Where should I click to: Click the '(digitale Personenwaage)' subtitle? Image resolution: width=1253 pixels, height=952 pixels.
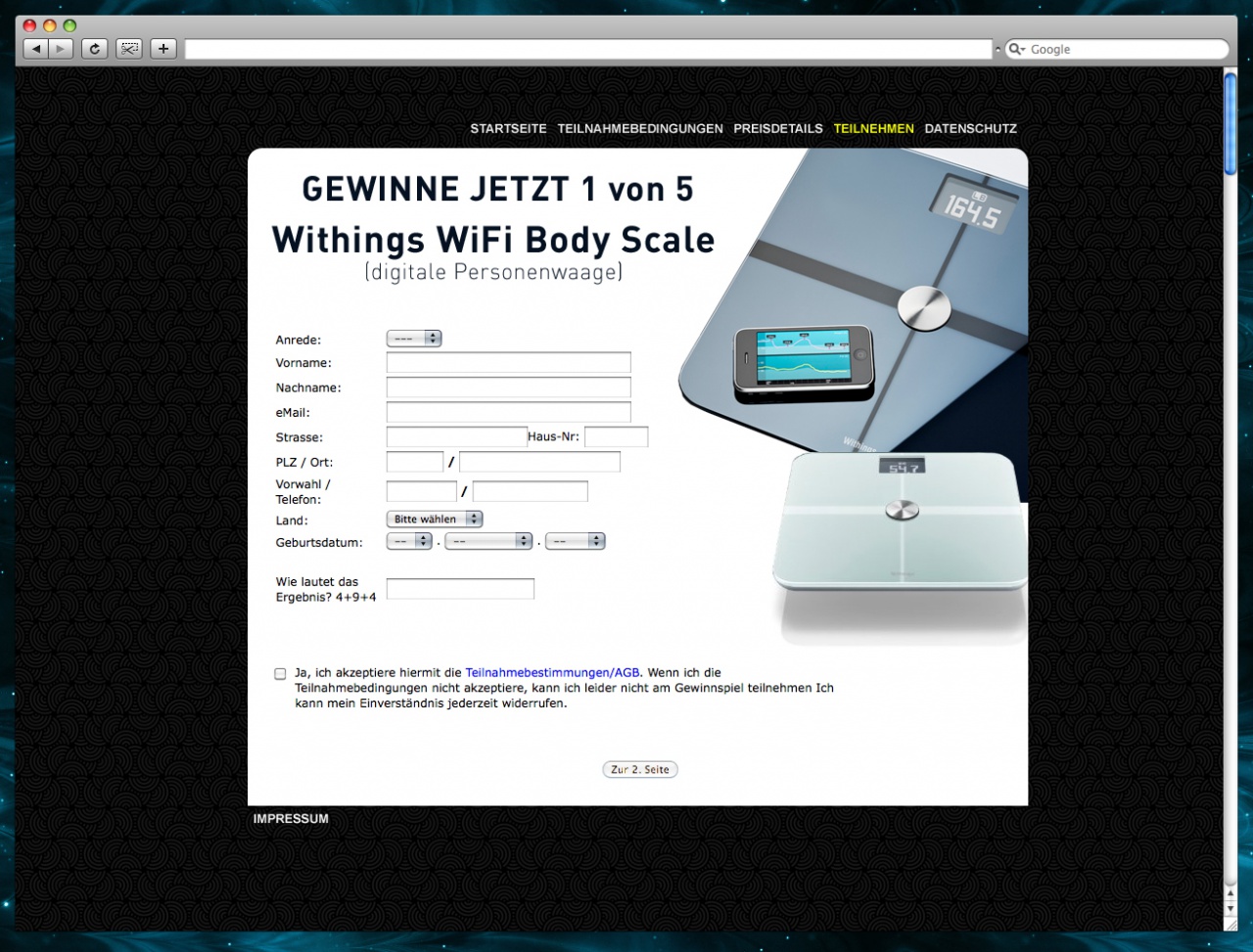click(493, 272)
